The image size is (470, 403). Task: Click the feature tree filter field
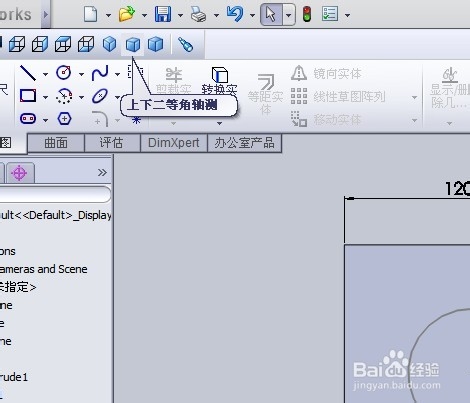click(54, 194)
